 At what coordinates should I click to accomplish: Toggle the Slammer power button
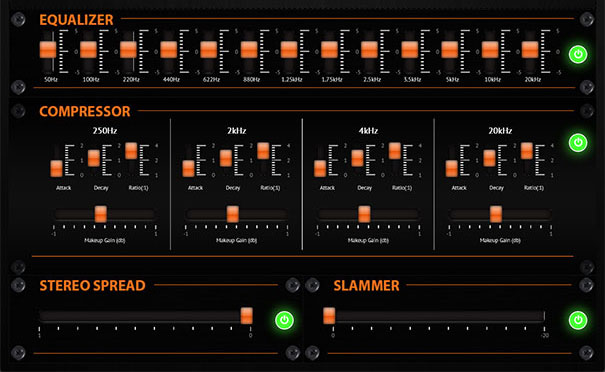click(578, 320)
